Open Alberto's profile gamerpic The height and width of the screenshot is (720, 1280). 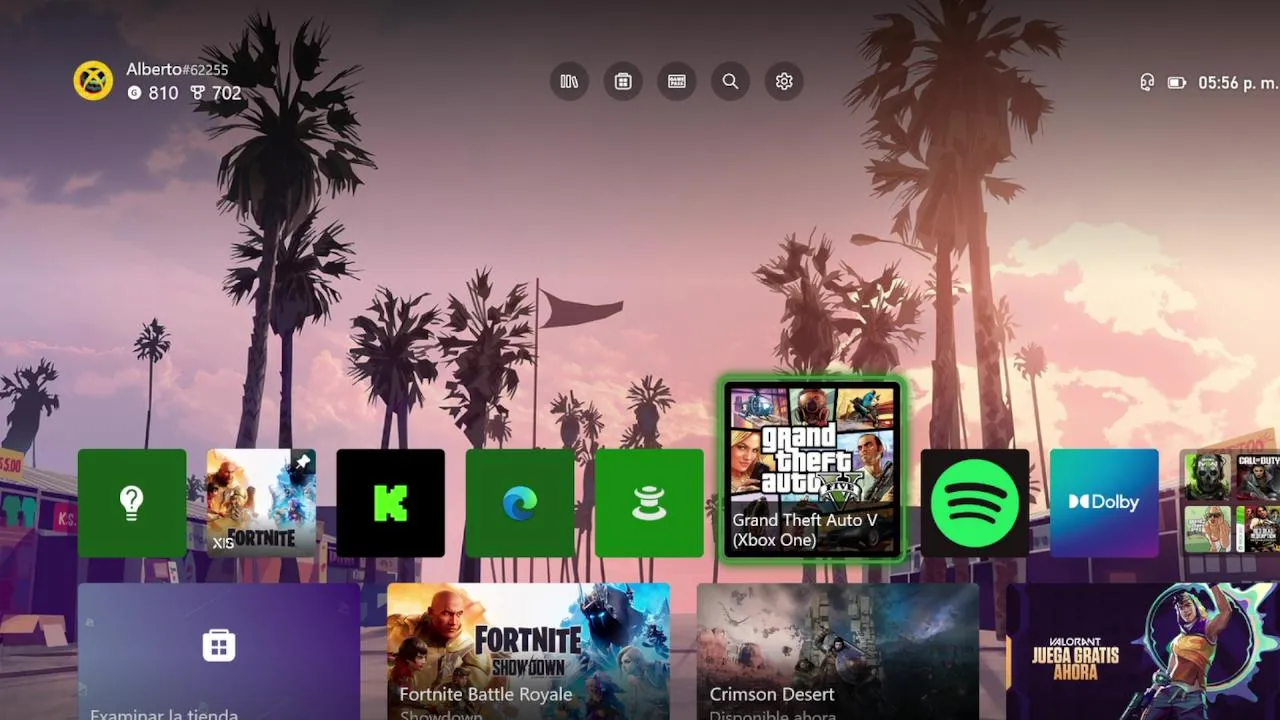93,81
